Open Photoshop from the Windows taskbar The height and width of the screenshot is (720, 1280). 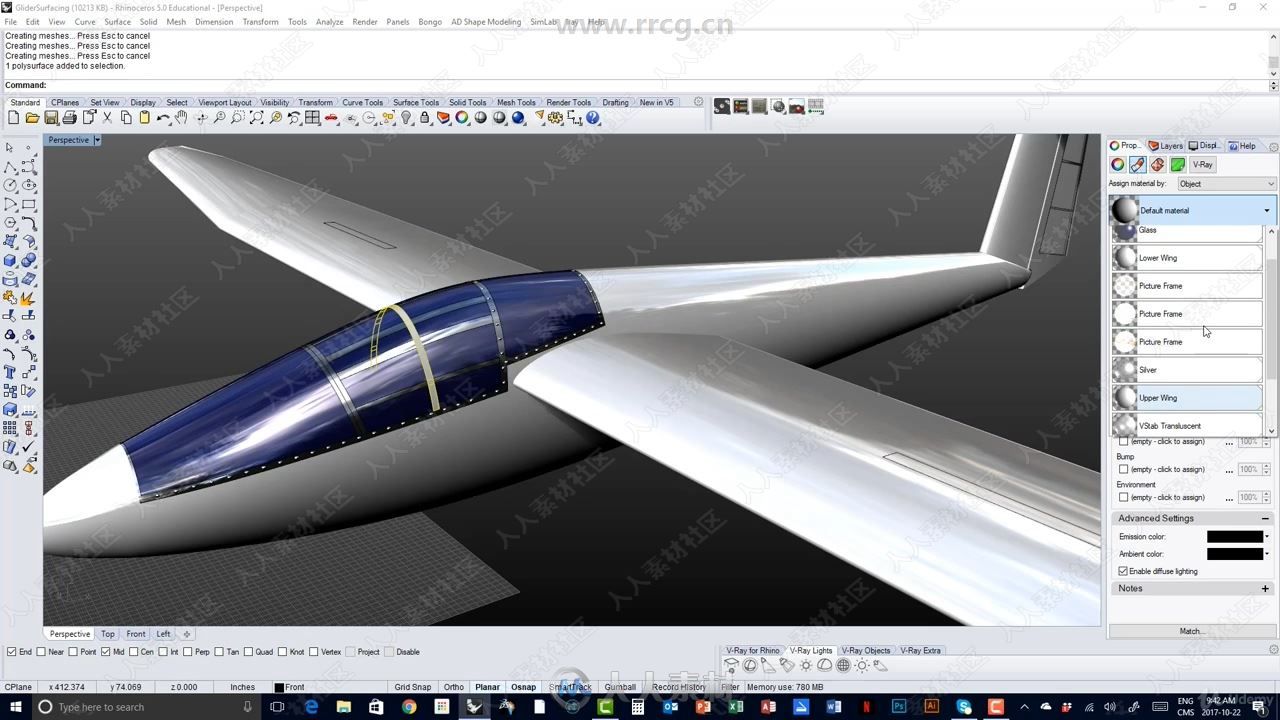(898, 707)
